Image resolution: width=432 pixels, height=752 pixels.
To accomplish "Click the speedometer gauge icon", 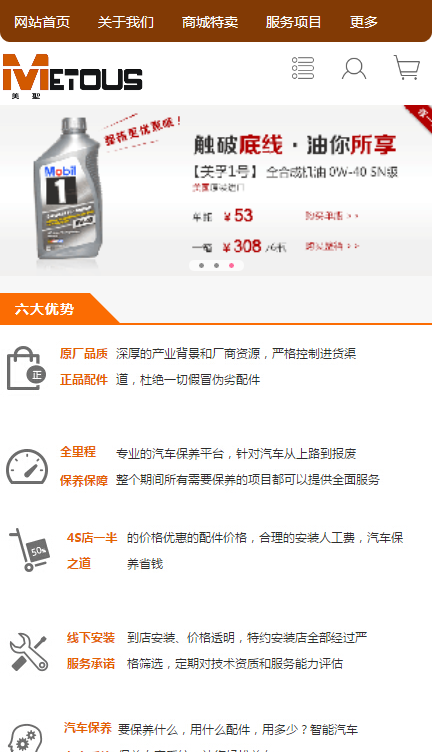I will point(27,467).
